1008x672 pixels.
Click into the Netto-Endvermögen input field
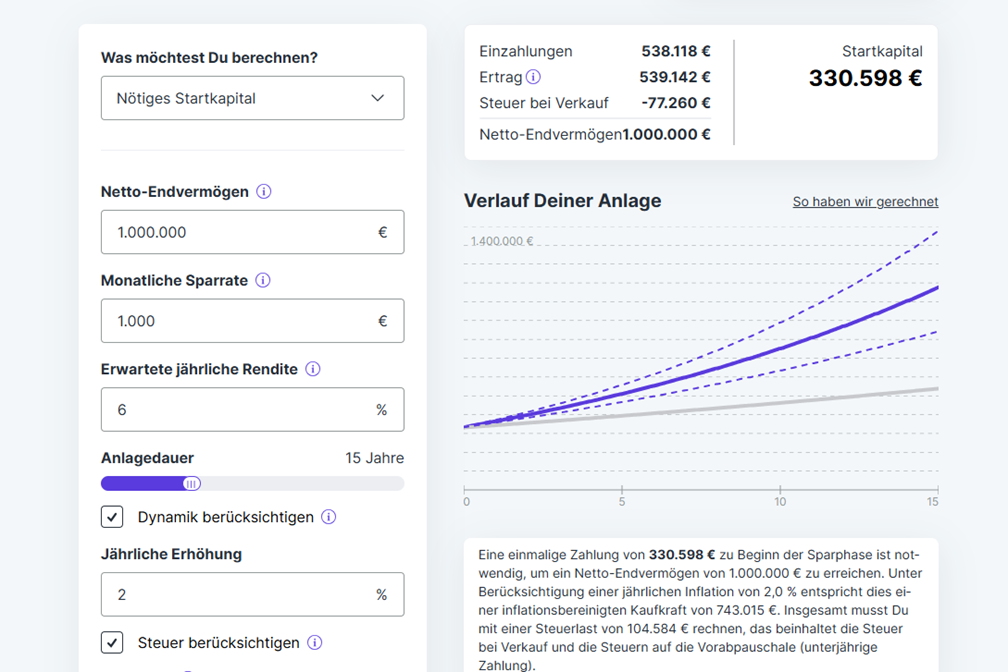(x=240, y=232)
